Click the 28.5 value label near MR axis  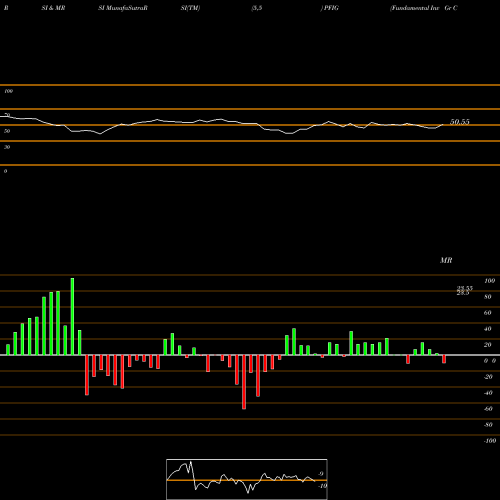click(x=463, y=293)
